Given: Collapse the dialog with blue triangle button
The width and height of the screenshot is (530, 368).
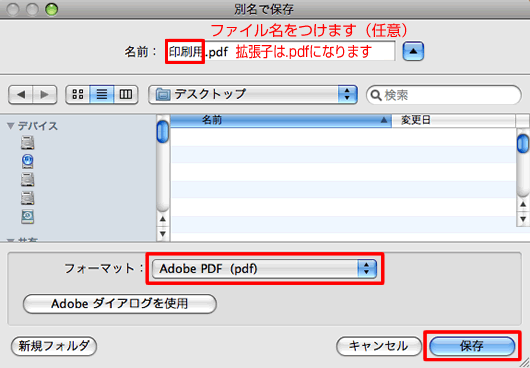Looking at the screenshot, I should pos(413,51).
